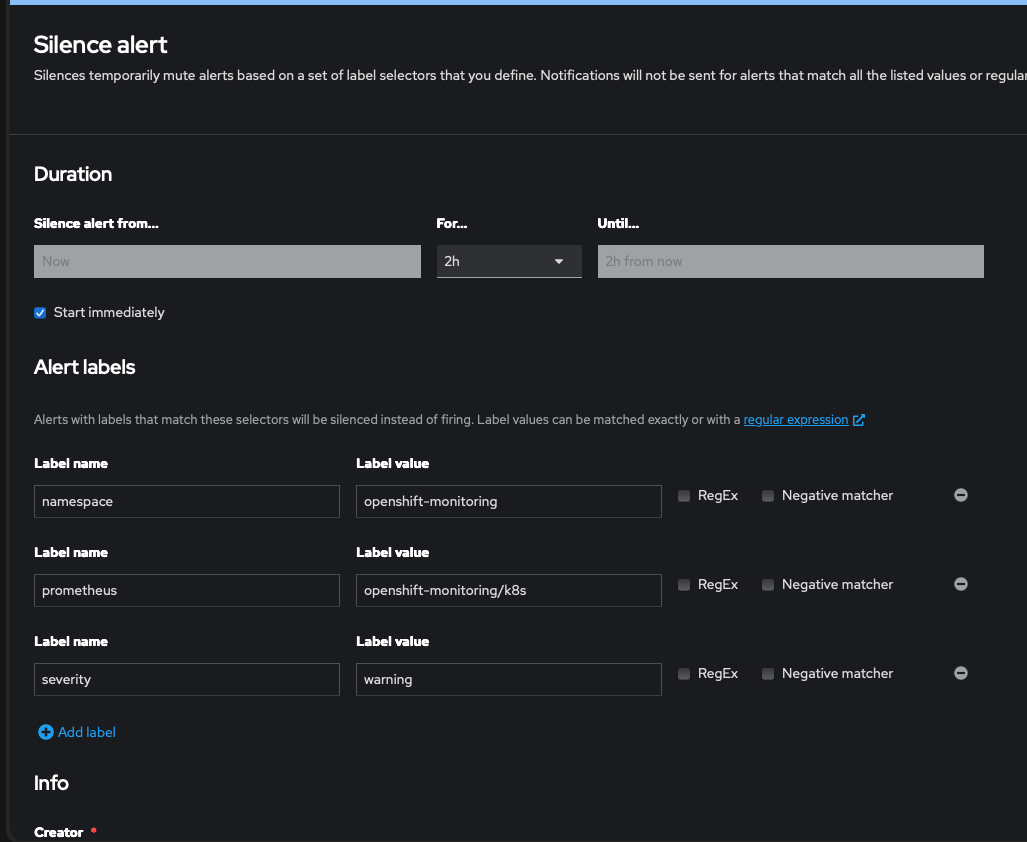Uncheck the Start immediately checkbox
Screen dimensions: 1027x842
click(40, 313)
